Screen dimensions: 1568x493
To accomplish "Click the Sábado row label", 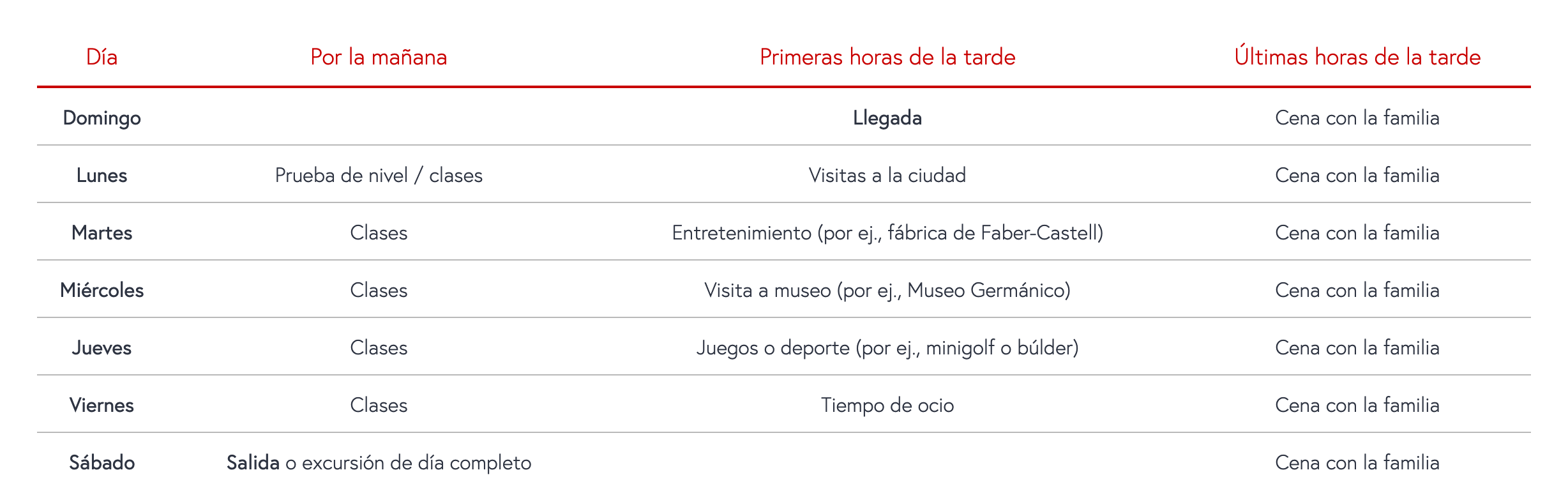I will tap(102, 463).
